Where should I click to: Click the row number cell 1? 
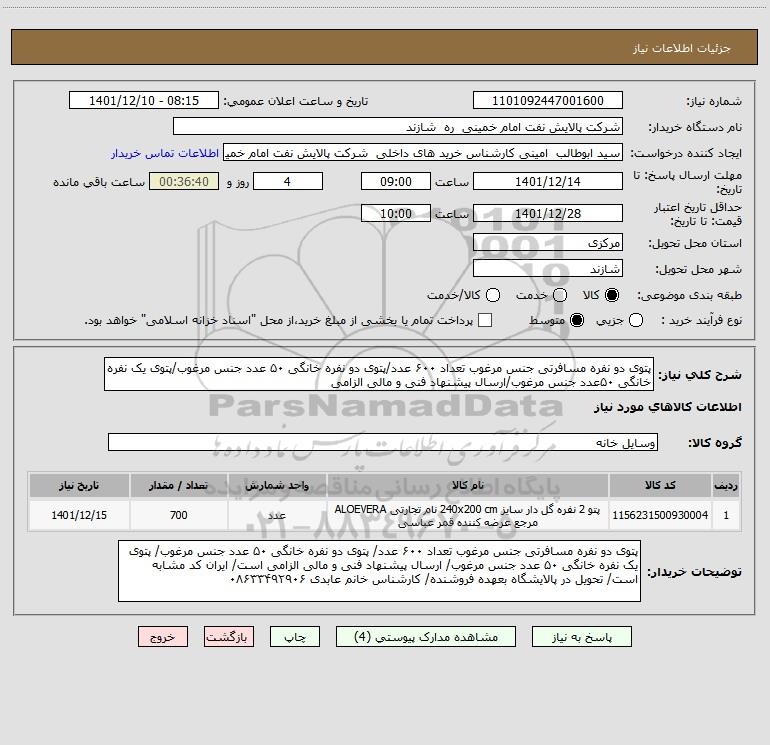(x=726, y=515)
